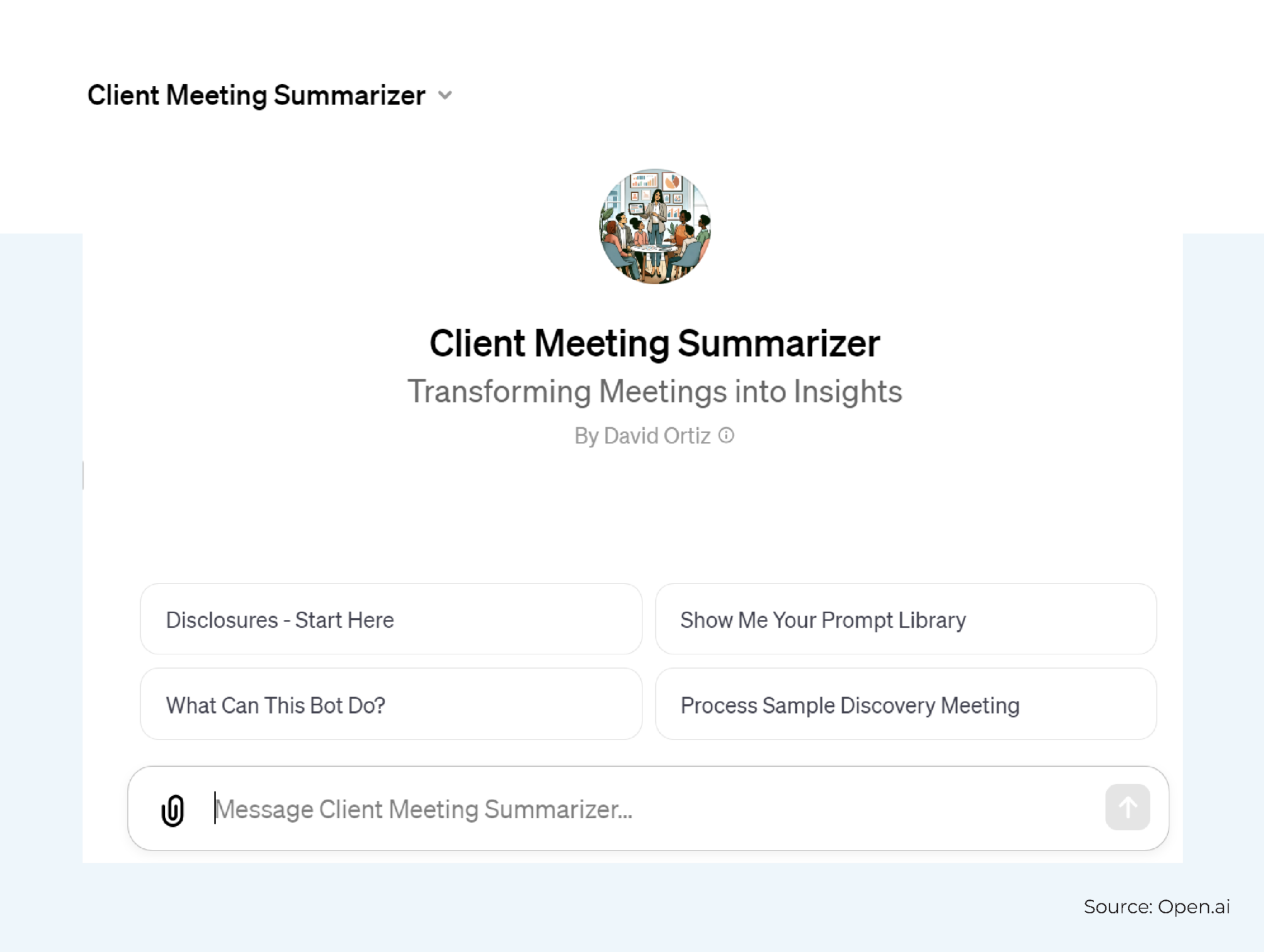Select the Show Me Your Prompt Library prompt
This screenshot has height=952, width=1264.
(x=907, y=619)
